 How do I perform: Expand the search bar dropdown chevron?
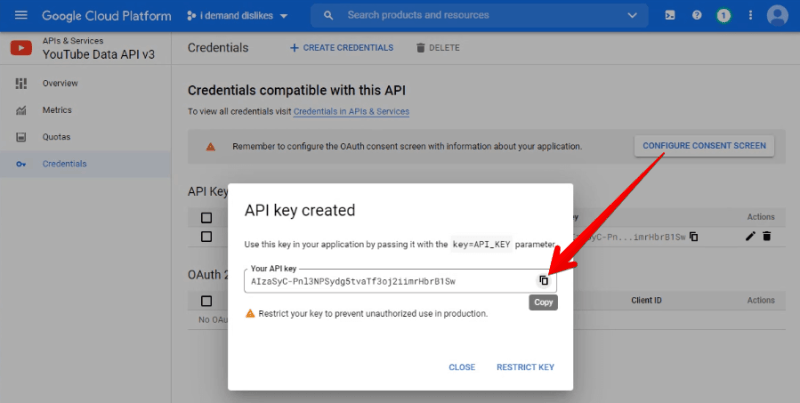(x=632, y=15)
